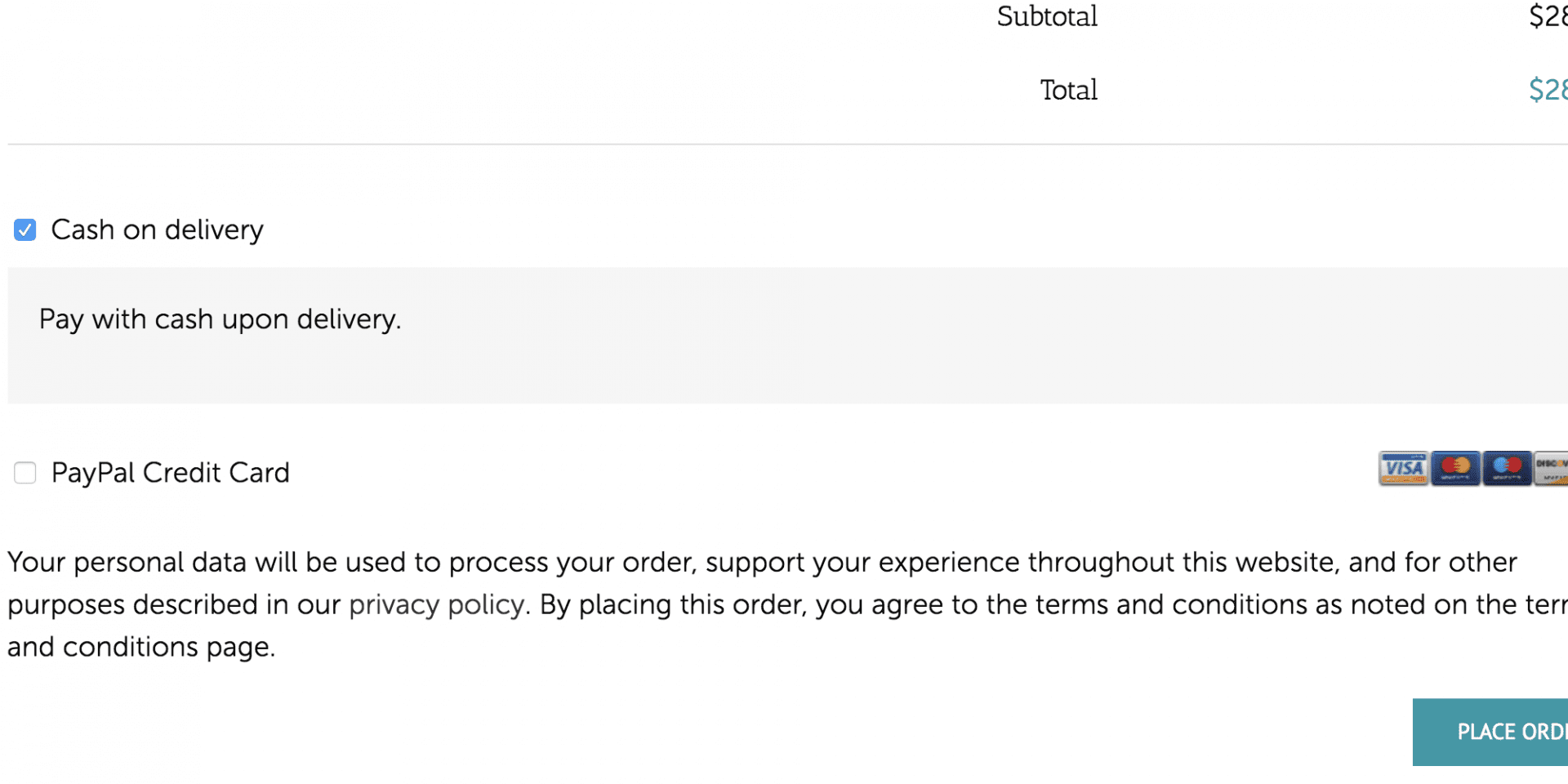Select the Cash on delivery label
The height and width of the screenshot is (784, 1568).
[157, 229]
